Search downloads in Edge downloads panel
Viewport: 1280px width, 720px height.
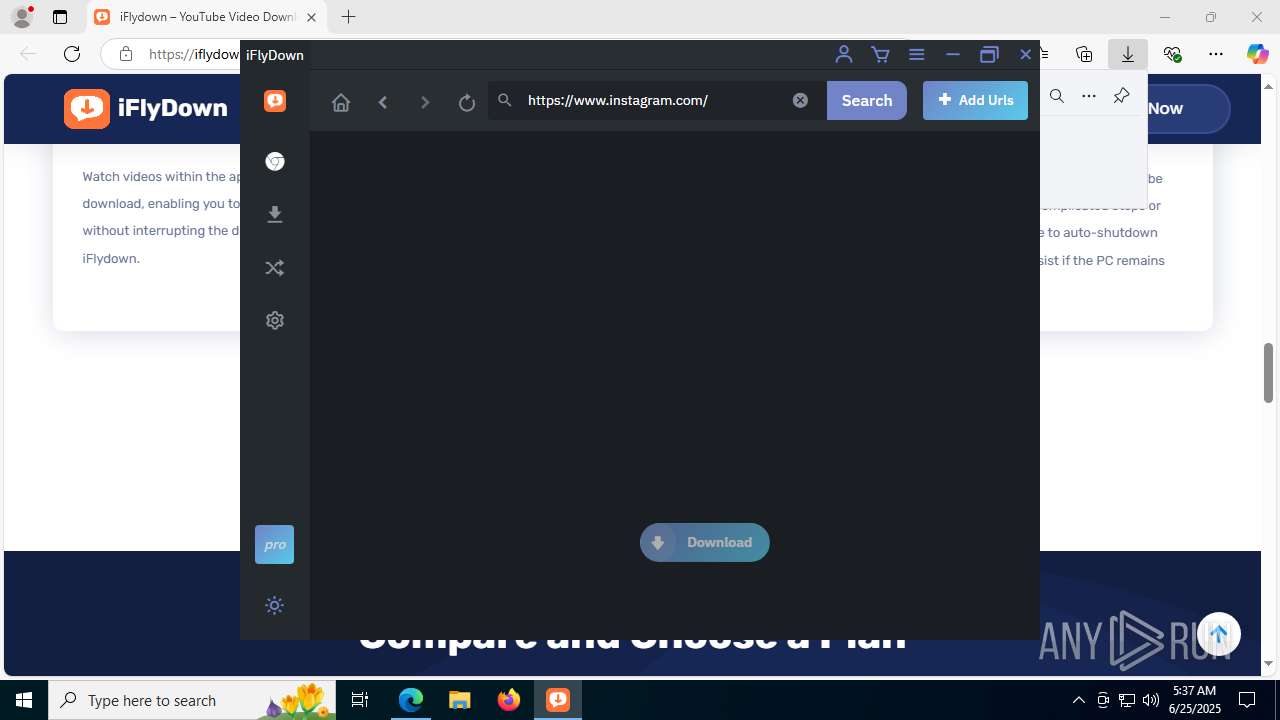(1057, 96)
